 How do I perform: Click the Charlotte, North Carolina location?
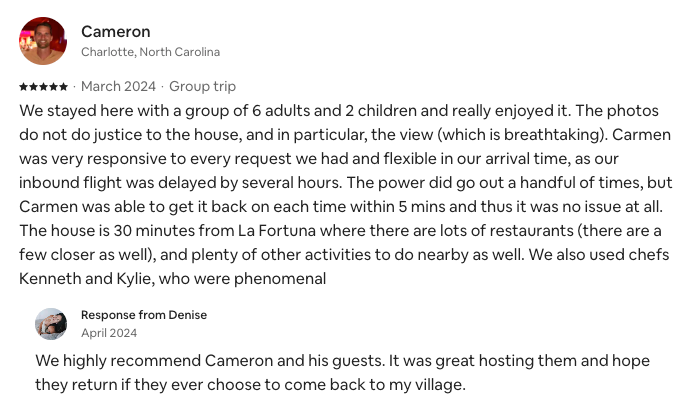tap(150, 52)
